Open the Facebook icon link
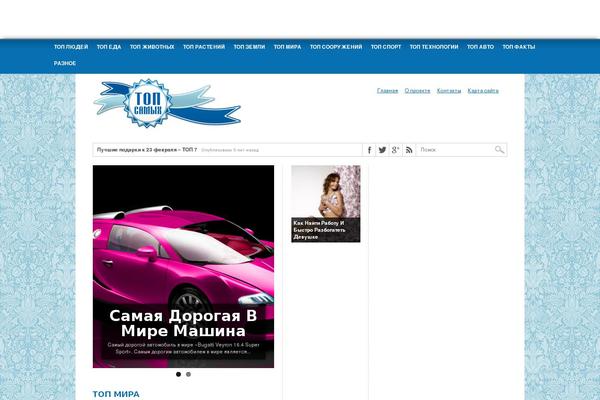This screenshot has width=600, height=400. [x=369, y=150]
